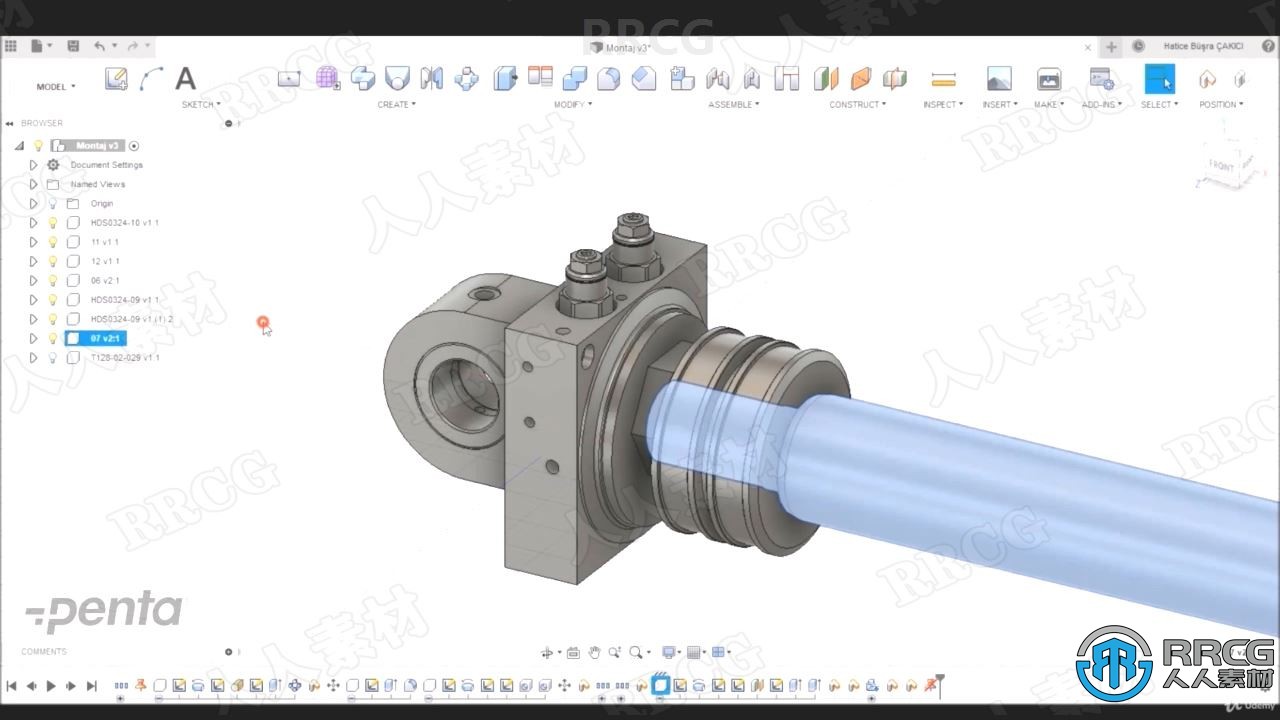Open the SKETCH dropdown menu
1280x720 pixels.
pyautogui.click(x=201, y=104)
